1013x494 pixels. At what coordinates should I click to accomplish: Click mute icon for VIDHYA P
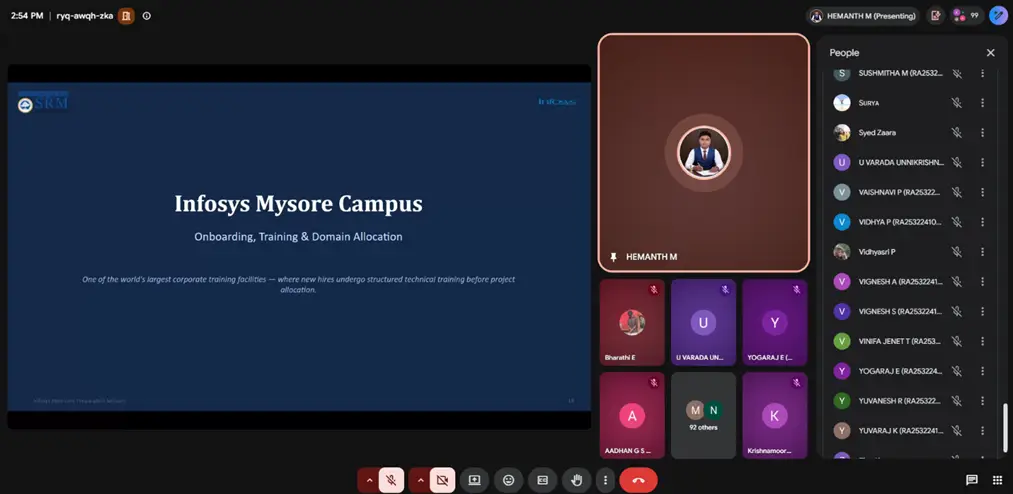[957, 222]
